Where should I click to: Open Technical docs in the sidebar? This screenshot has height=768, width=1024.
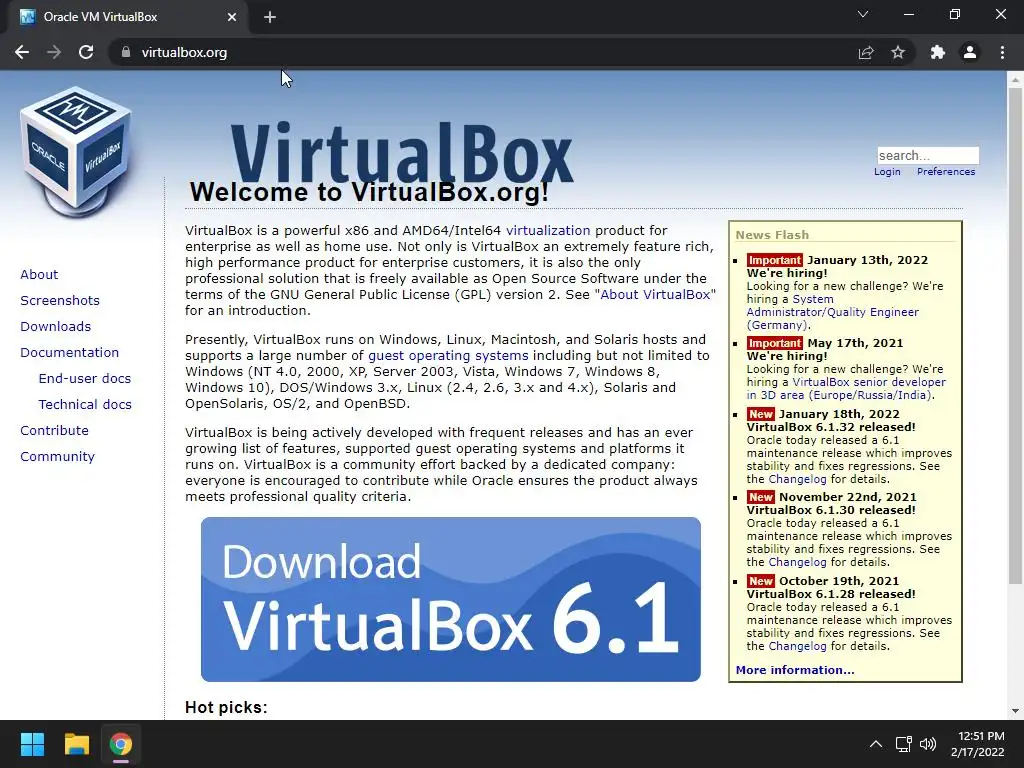(85, 405)
